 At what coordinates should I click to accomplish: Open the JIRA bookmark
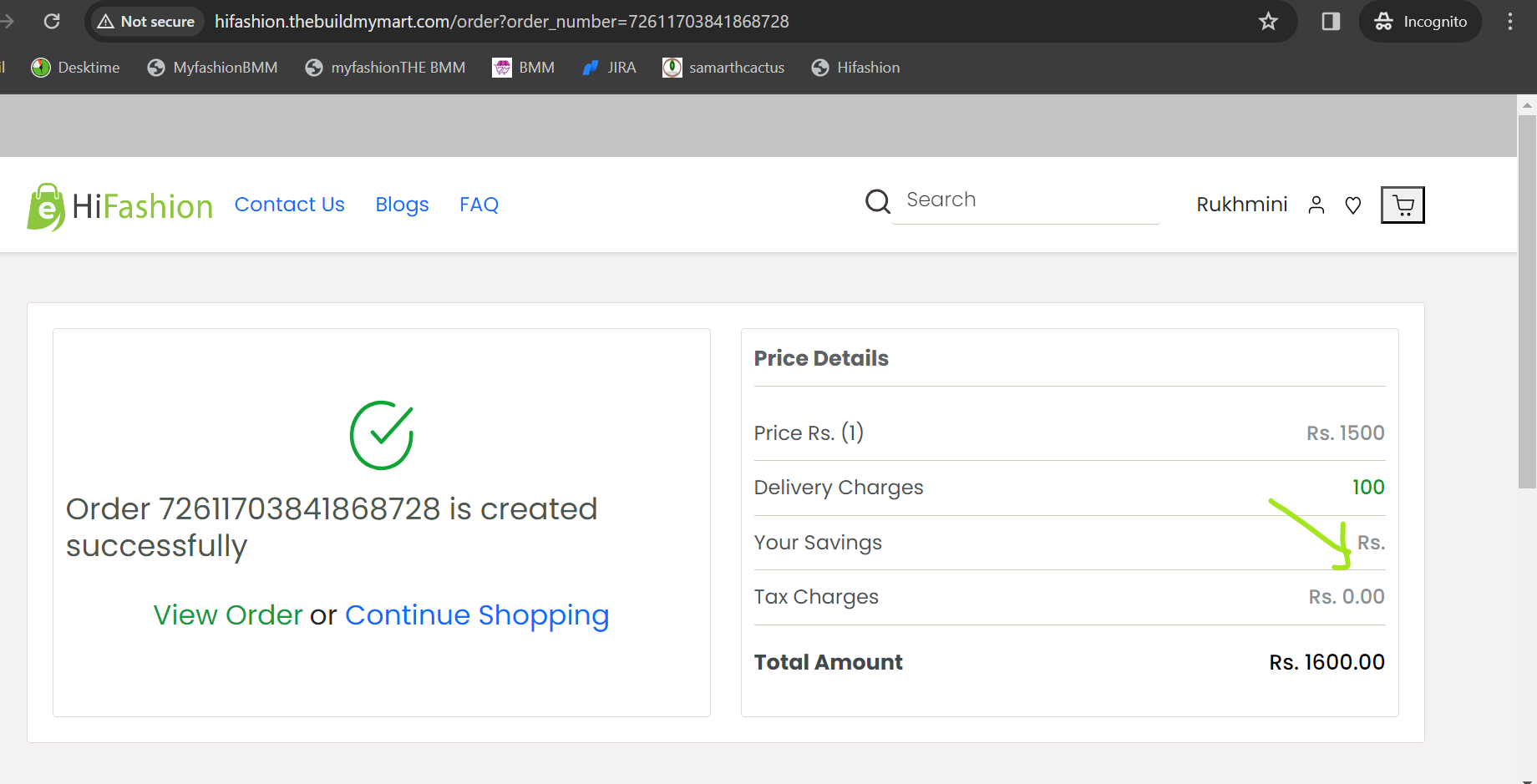(x=609, y=68)
